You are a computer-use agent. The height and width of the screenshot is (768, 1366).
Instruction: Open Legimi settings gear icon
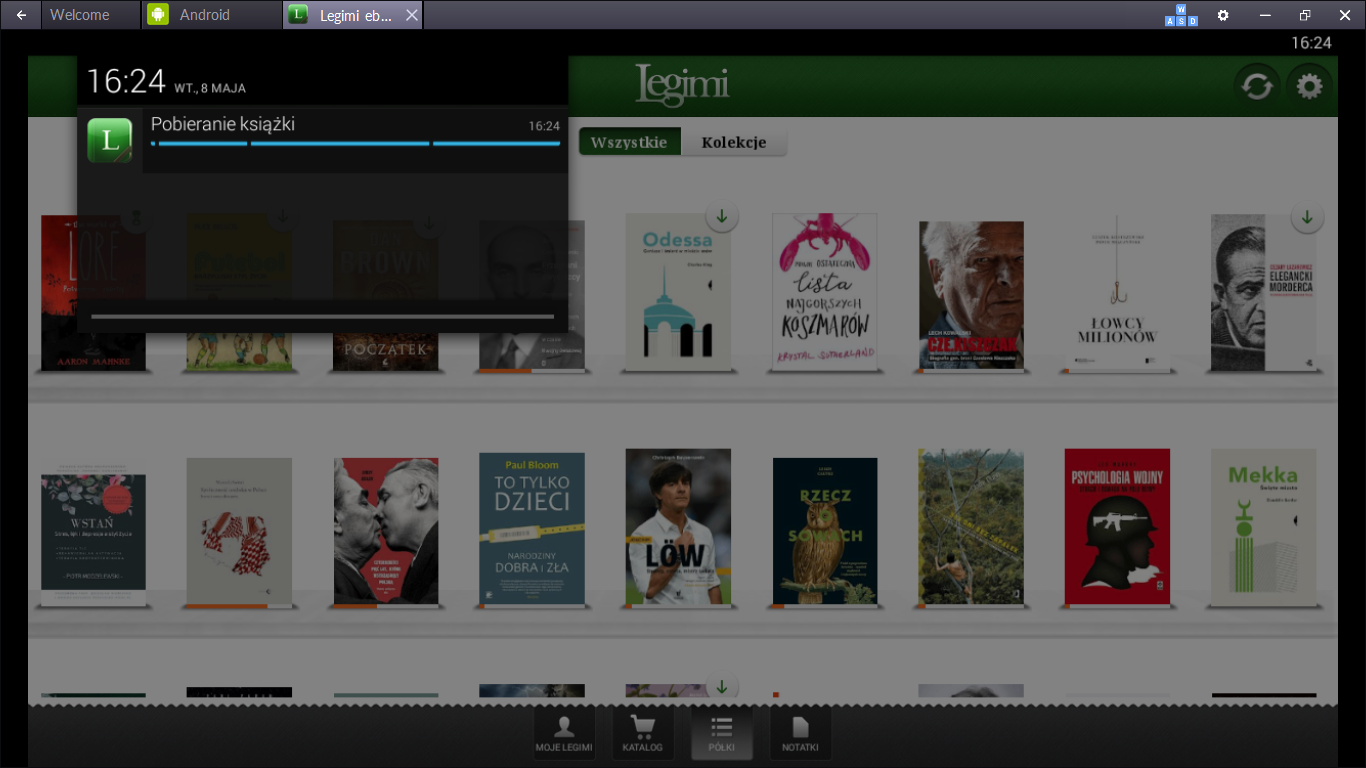1309,87
